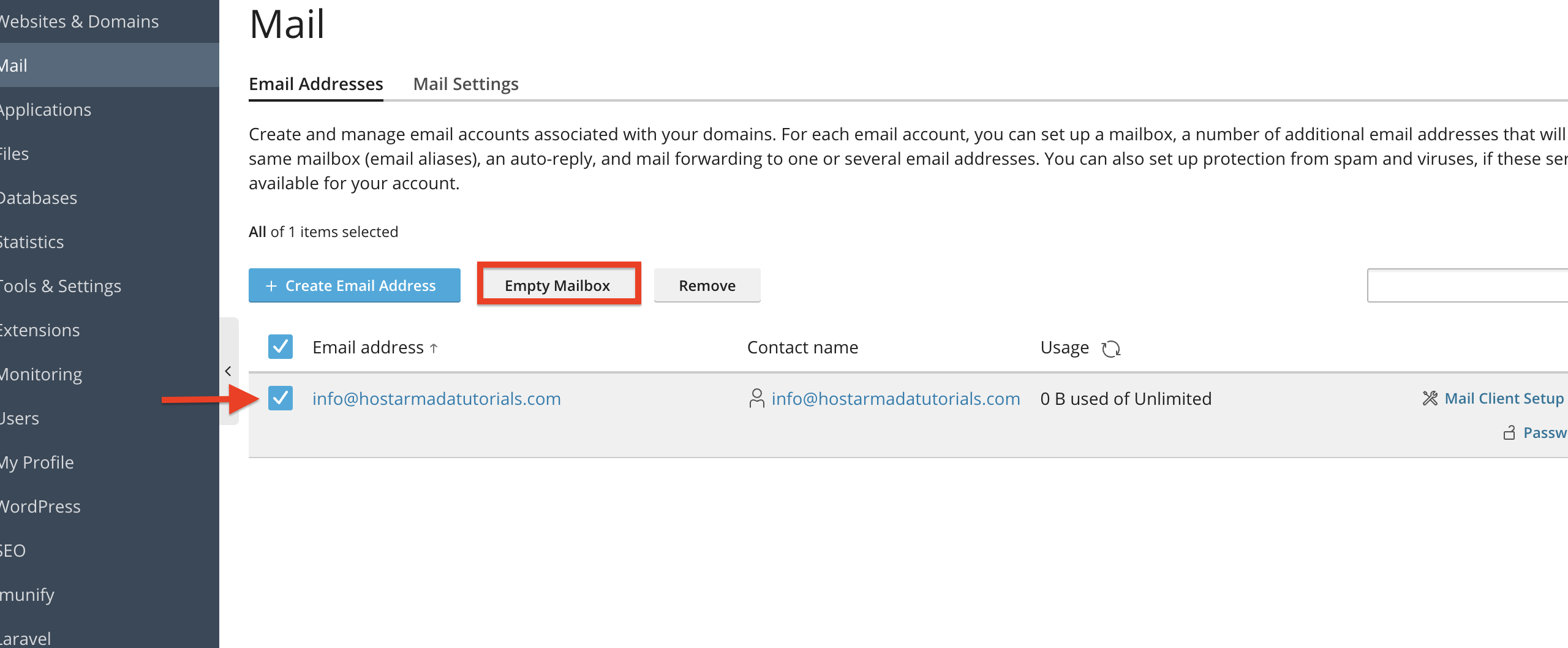Select the Email Addresses tab
This screenshot has width=1568, height=648.
click(316, 84)
